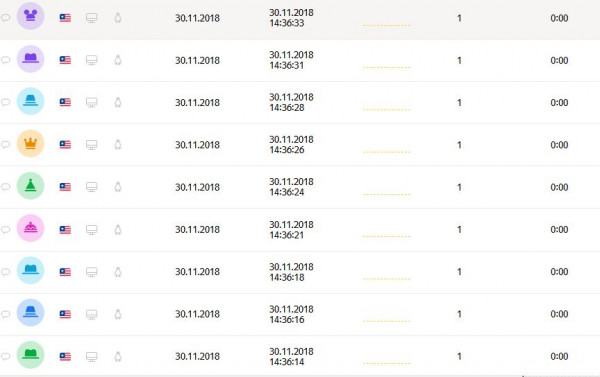600x377 pixels.
Task: Click the flag in the 14:36:18 row
Action: coord(65,272)
